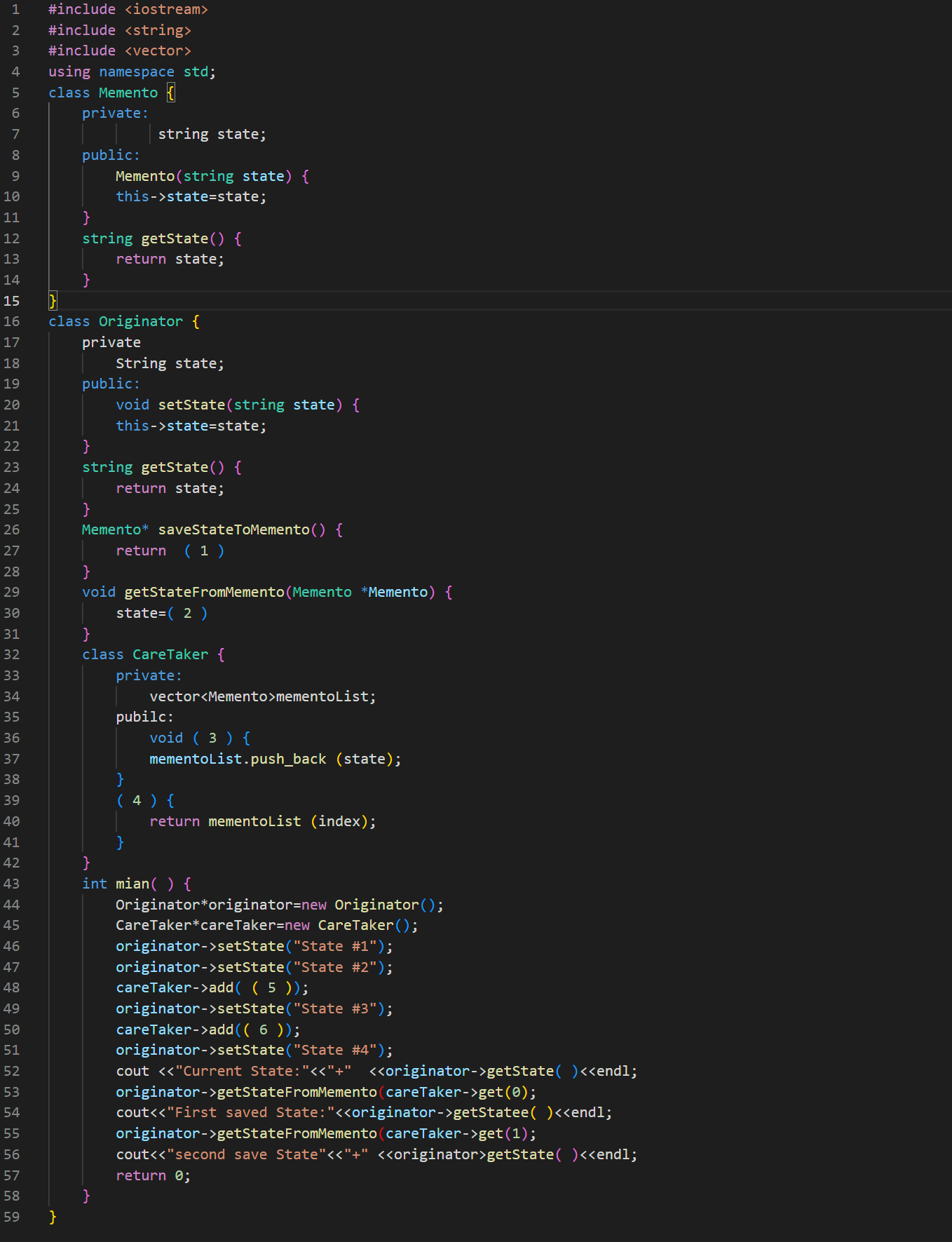952x1242 pixels.
Task: Click line number 43 in gutter
Action: click(x=12, y=884)
